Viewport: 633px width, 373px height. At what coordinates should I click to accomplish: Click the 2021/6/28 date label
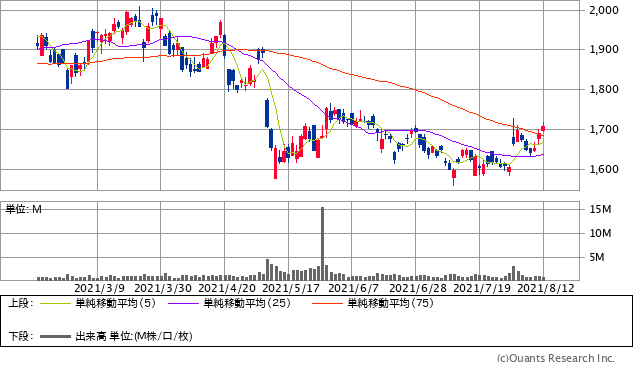pos(418,288)
